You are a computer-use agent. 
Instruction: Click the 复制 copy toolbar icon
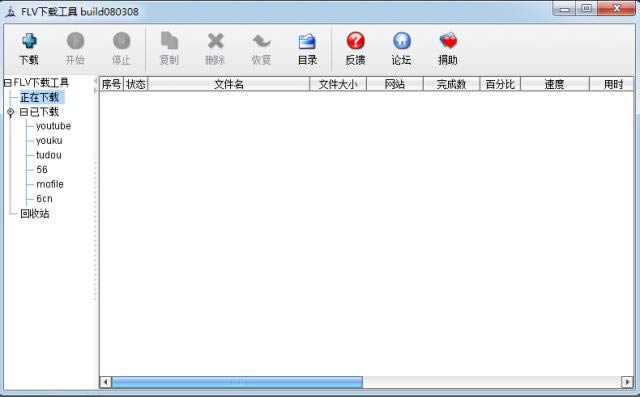click(169, 41)
